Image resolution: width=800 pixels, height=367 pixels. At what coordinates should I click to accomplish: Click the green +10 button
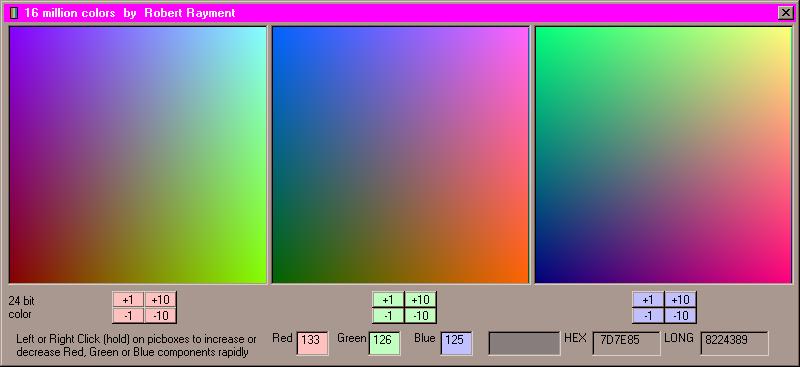click(x=420, y=300)
